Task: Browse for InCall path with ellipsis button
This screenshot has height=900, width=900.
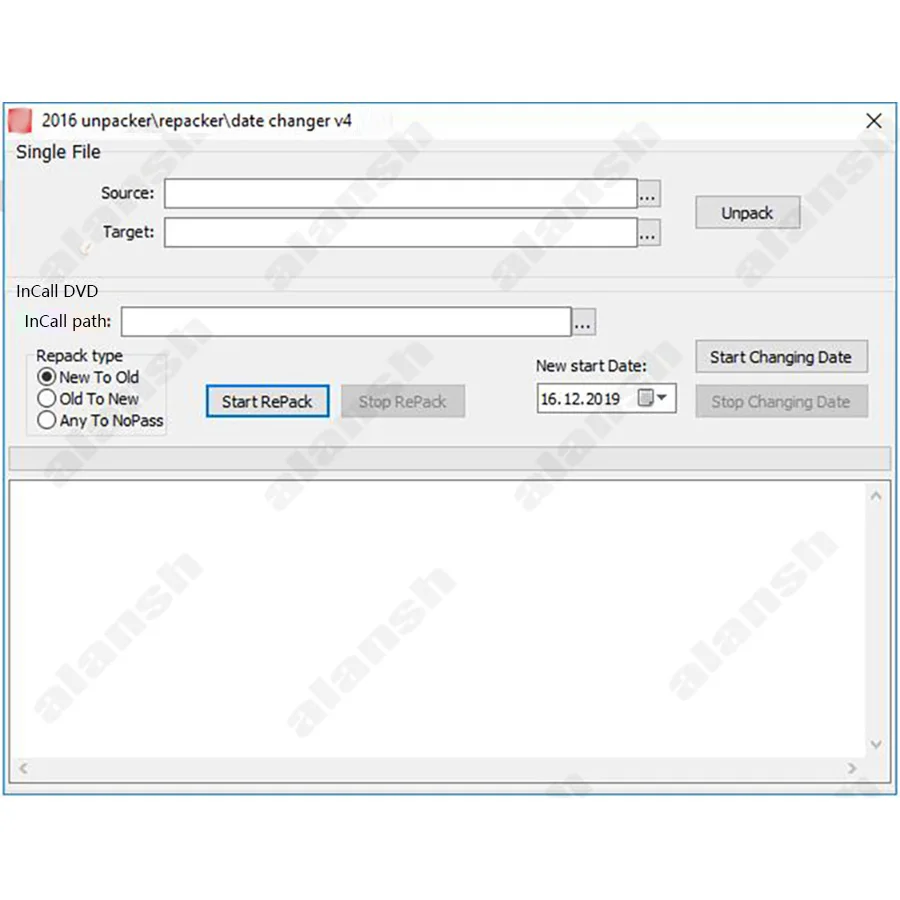Action: point(583,322)
